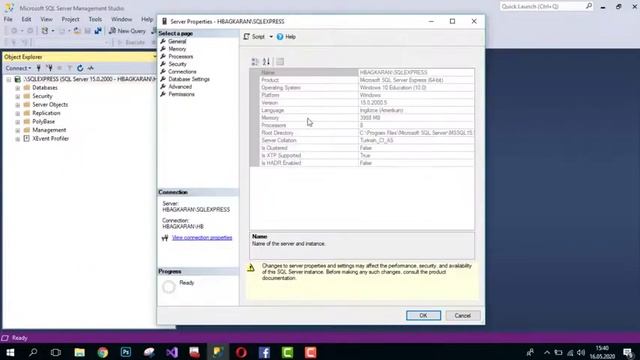Open the Edit menu
Viewport: 640px width, 360px height.
click(x=26, y=19)
